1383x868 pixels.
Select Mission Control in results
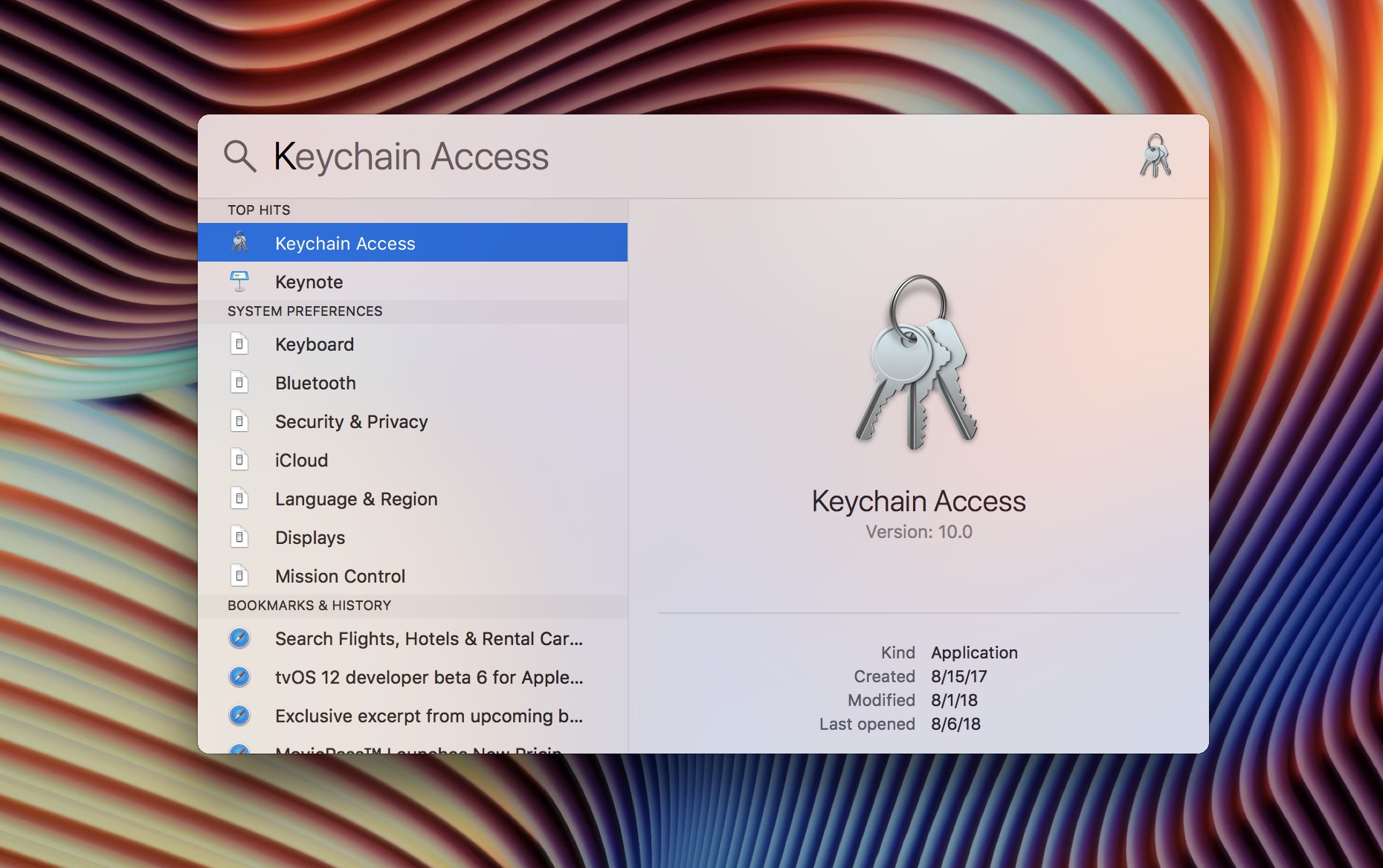click(x=340, y=577)
